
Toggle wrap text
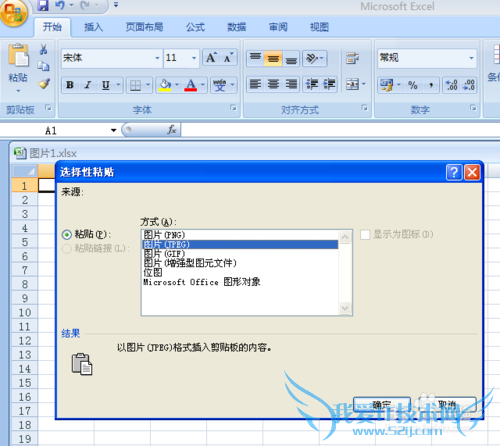click(352, 58)
